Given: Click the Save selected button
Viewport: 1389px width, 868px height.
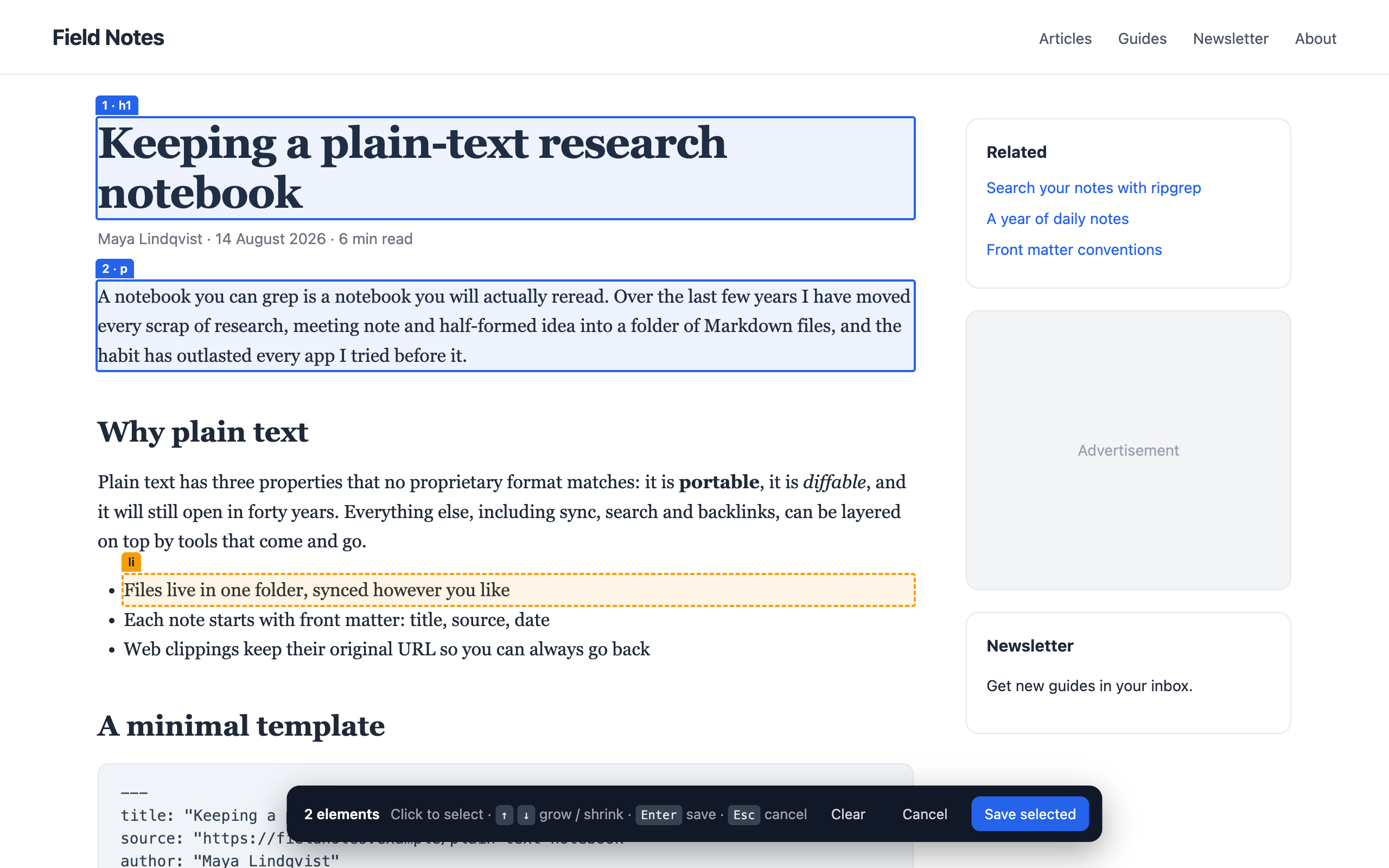Looking at the screenshot, I should 1030,814.
